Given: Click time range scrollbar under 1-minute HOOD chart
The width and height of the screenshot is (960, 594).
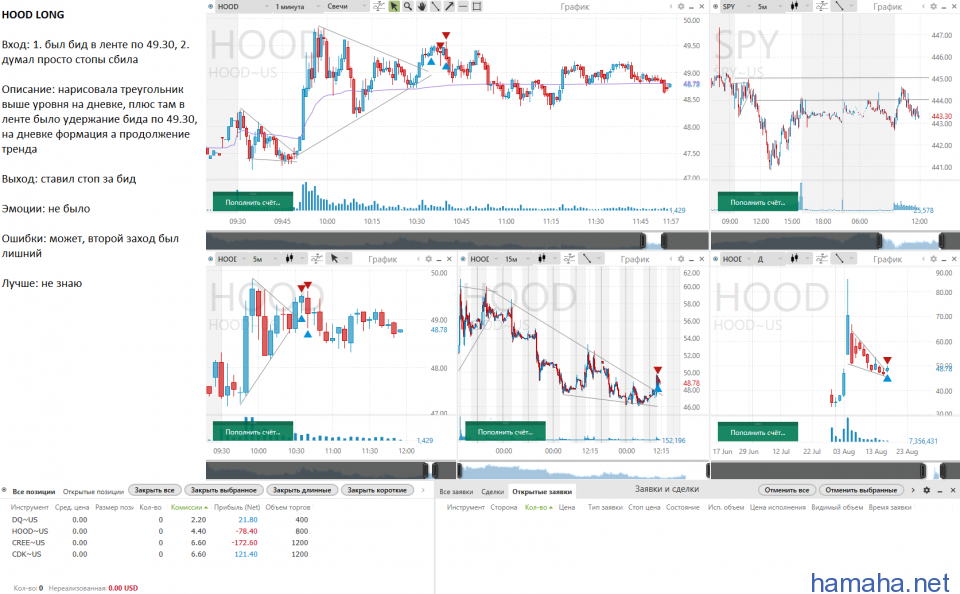Looking at the screenshot, I should (x=457, y=240).
